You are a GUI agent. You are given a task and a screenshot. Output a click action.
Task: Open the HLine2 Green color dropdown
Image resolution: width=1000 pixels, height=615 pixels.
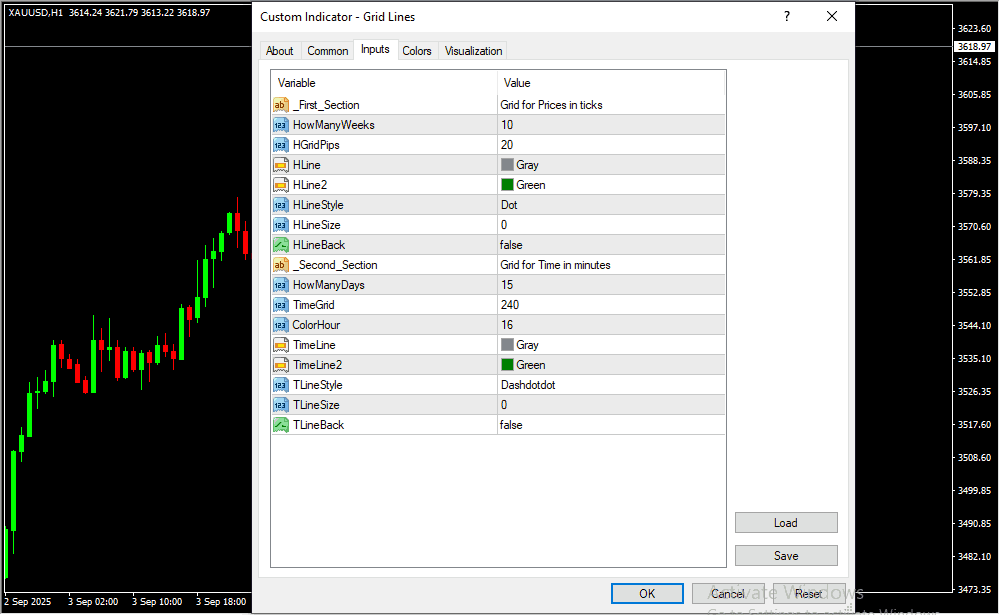[x=610, y=185]
